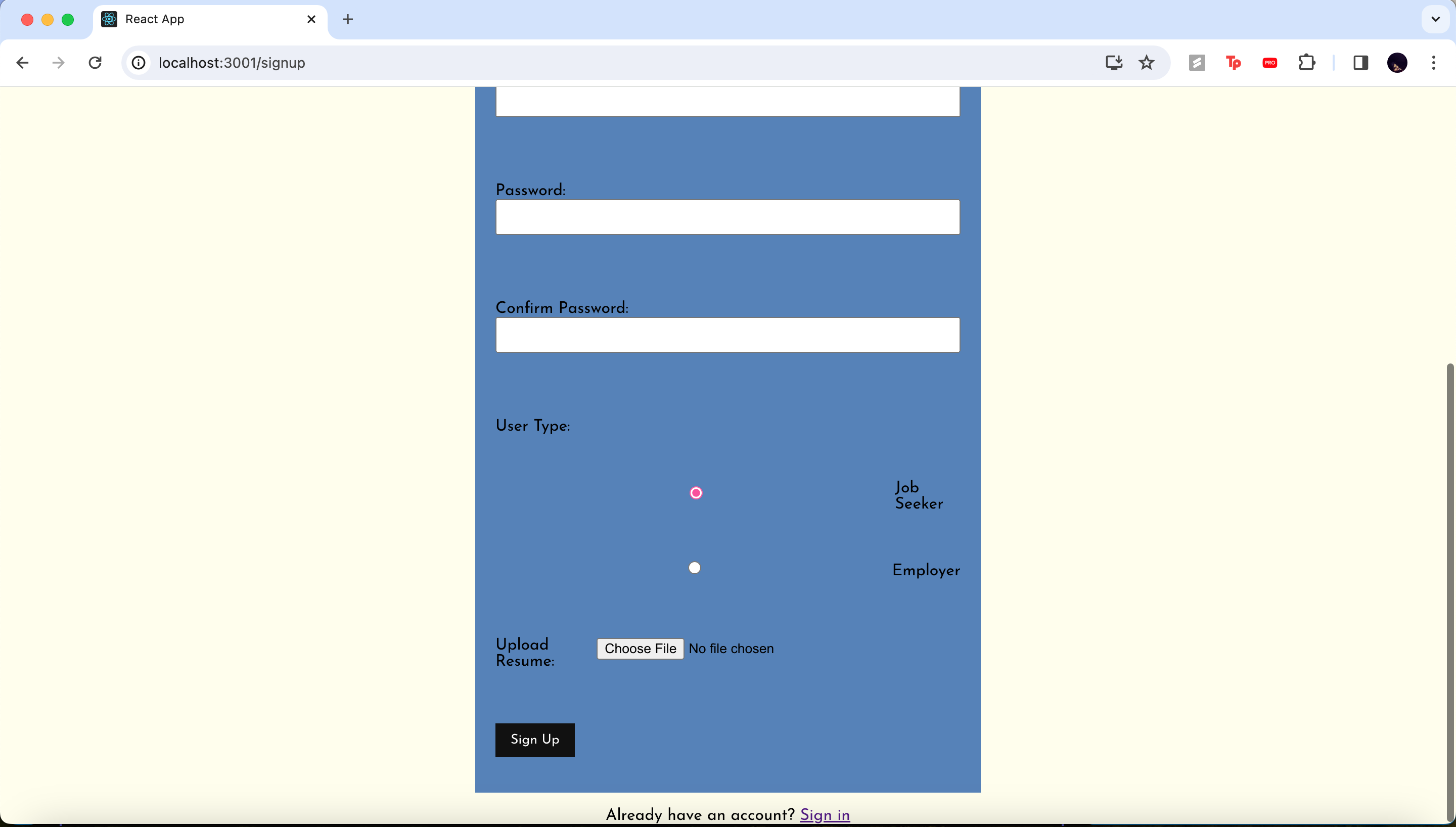1456x827 pixels.
Task: Follow the Sign in link
Action: pos(825,814)
